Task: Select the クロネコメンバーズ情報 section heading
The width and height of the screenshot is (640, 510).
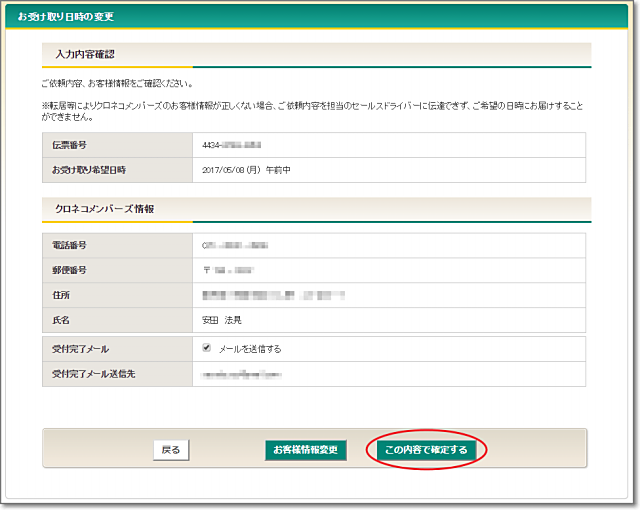Action: 103,209
